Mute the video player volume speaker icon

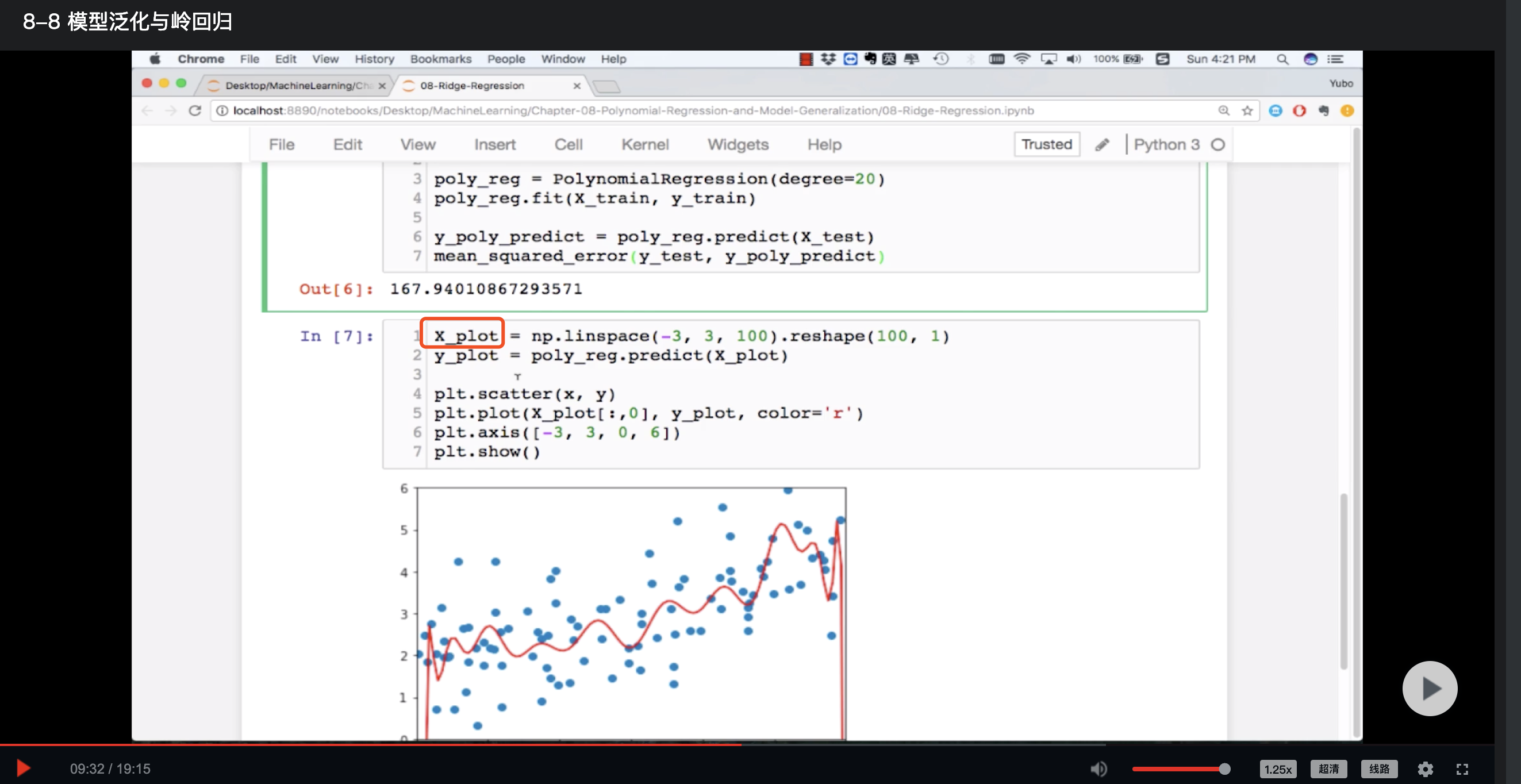(1098, 768)
